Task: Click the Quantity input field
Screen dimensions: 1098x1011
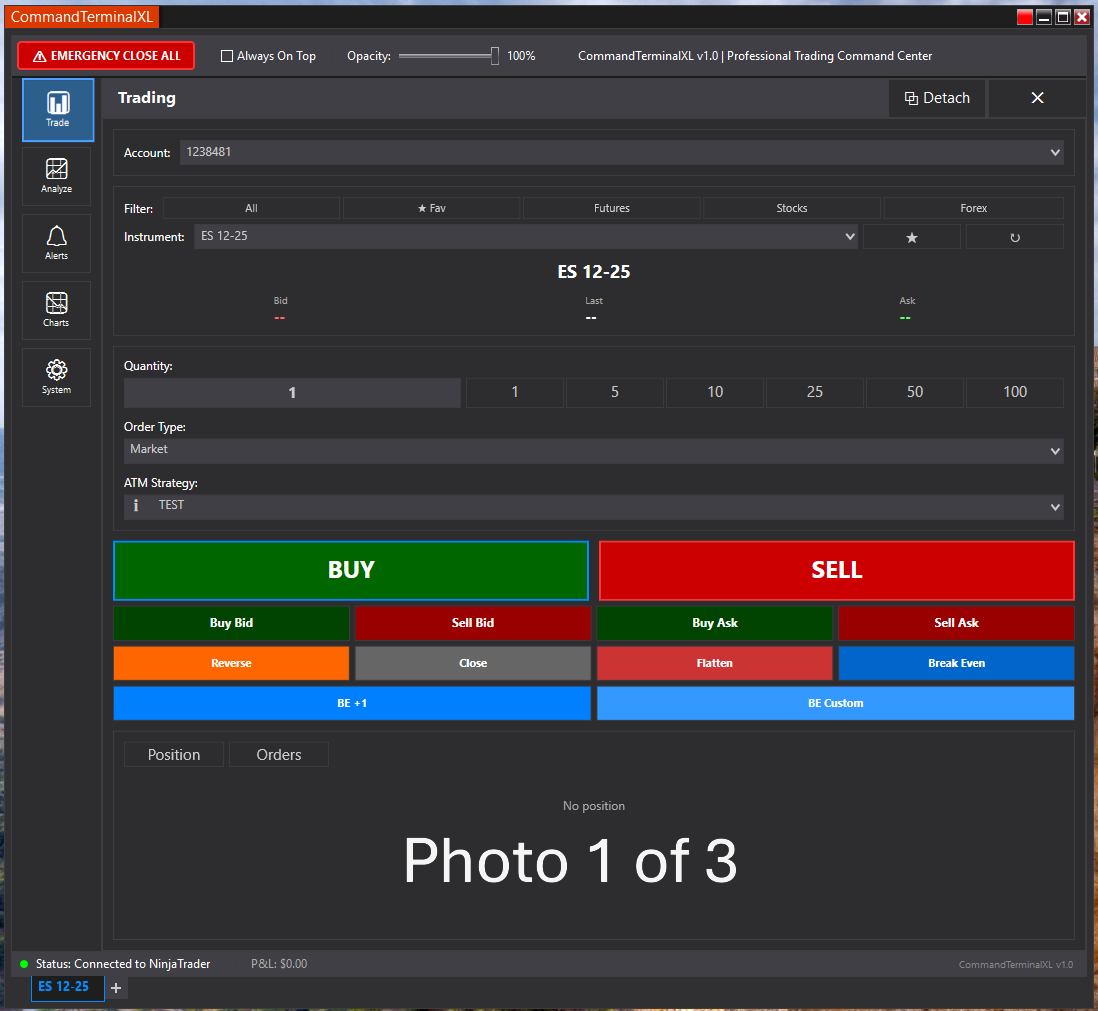Action: pyautogui.click(x=292, y=392)
